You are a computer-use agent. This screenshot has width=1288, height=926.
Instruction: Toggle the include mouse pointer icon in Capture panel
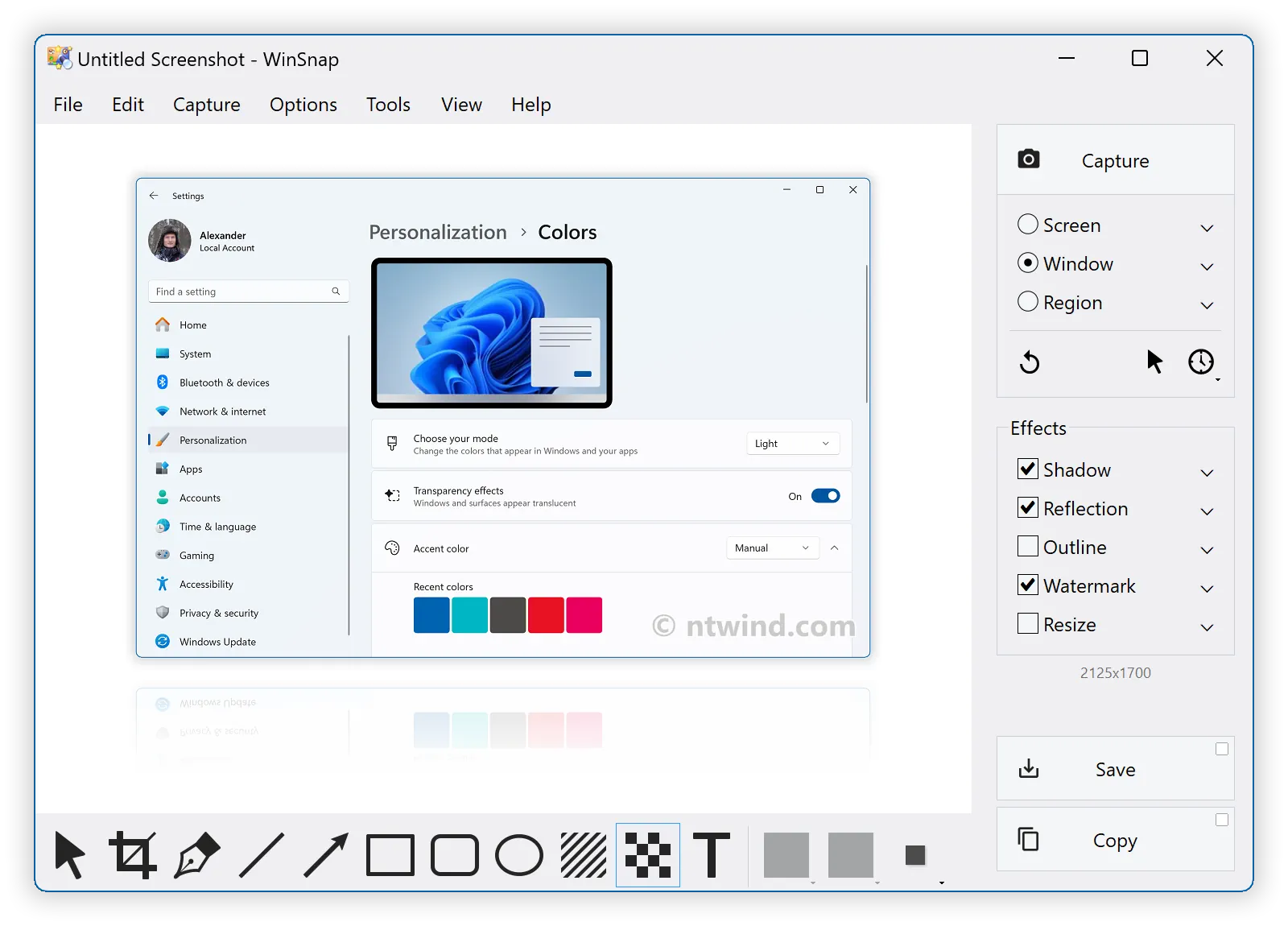[x=1154, y=362]
